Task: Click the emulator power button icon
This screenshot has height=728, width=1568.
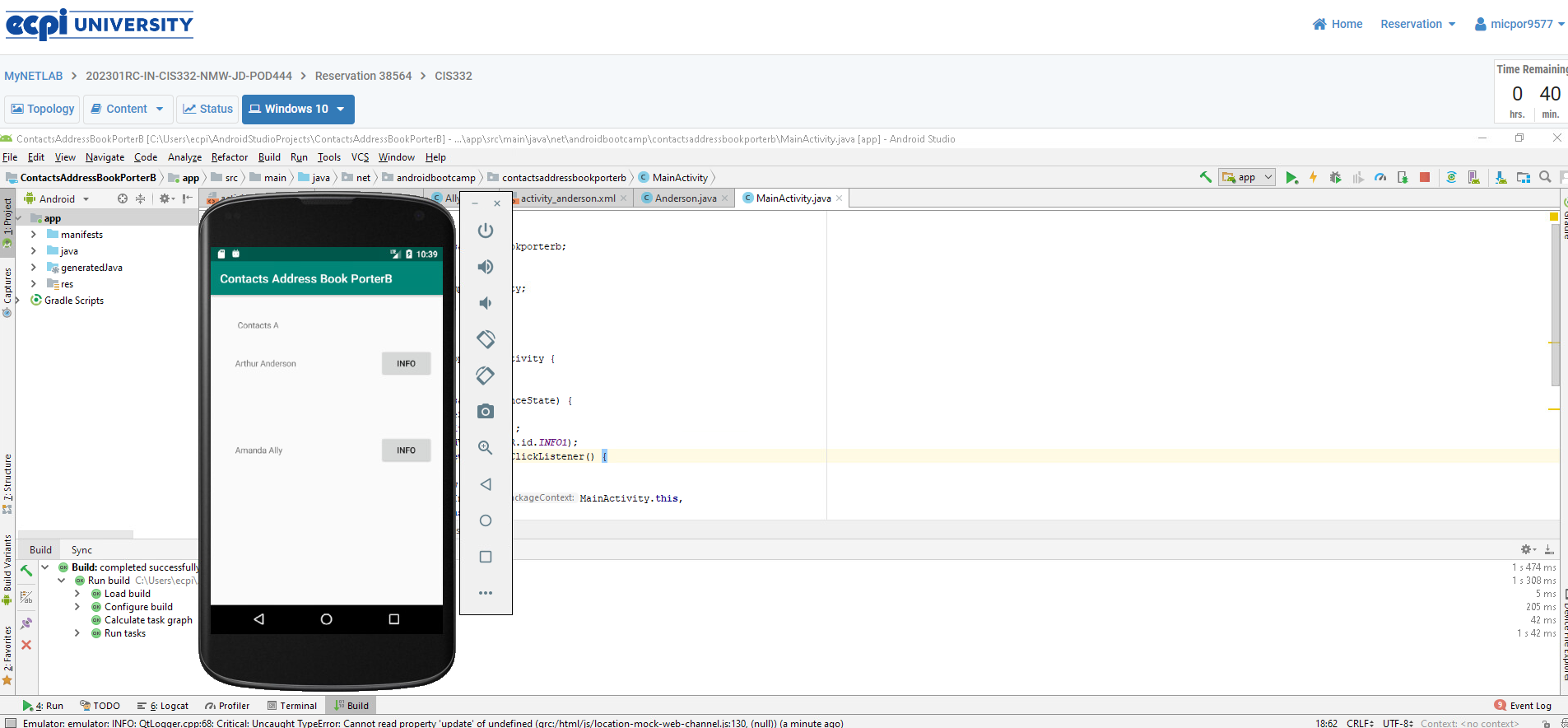Action: tap(486, 231)
